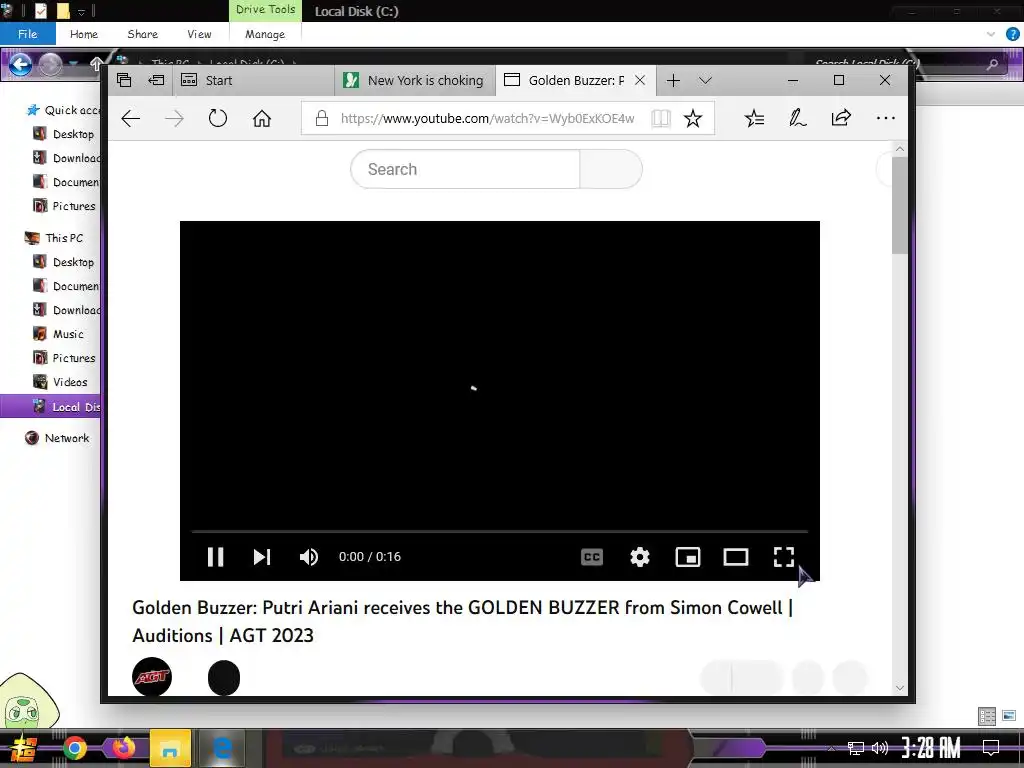Click the video progress bar
Screen dimensions: 1024x768
click(500, 532)
